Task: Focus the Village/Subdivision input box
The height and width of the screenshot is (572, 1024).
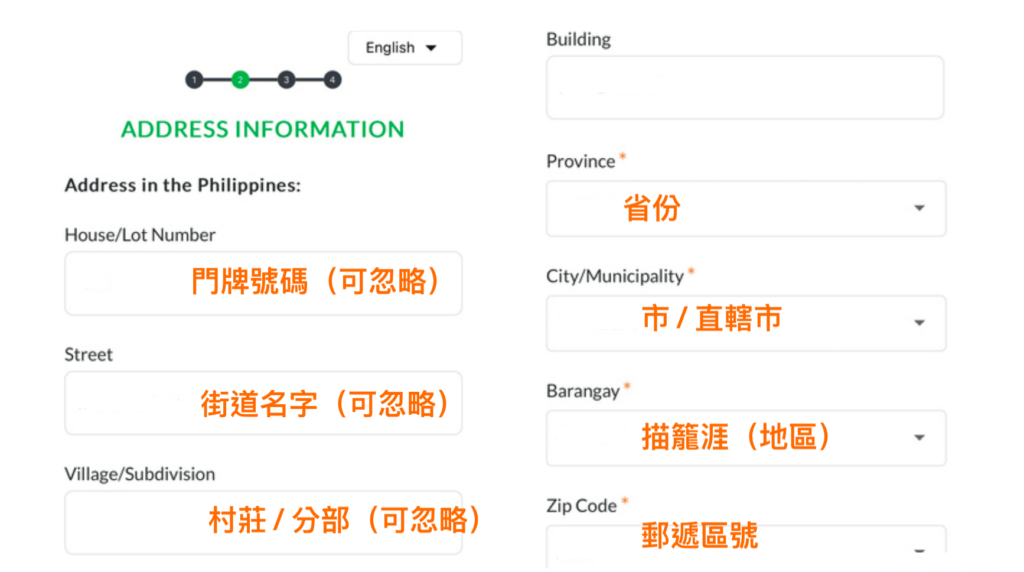Action: point(263,522)
